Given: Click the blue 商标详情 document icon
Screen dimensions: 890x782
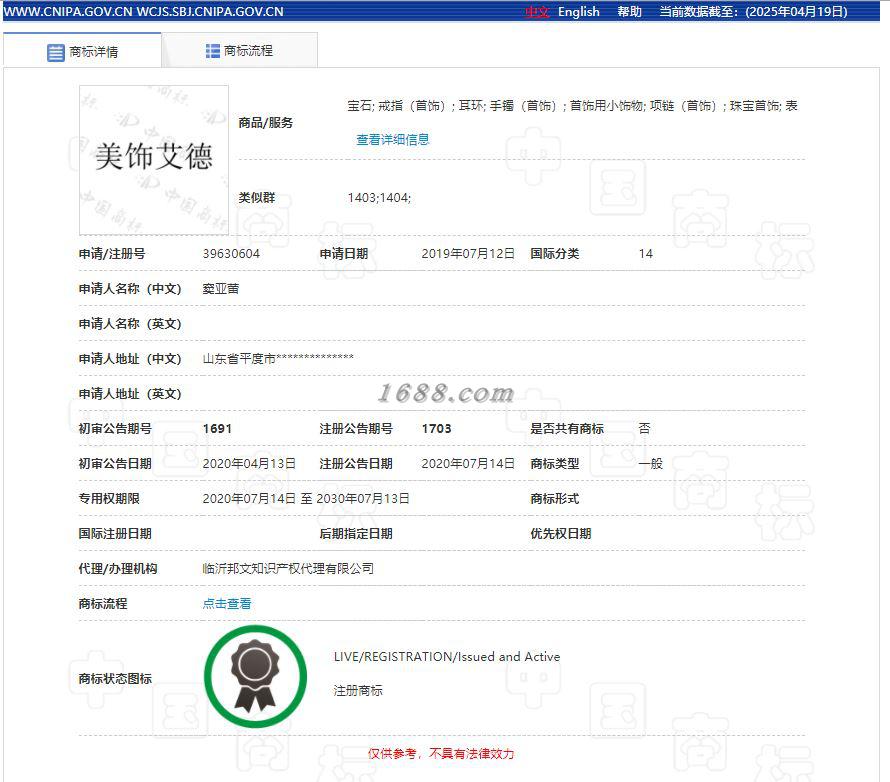Looking at the screenshot, I should tap(56, 52).
